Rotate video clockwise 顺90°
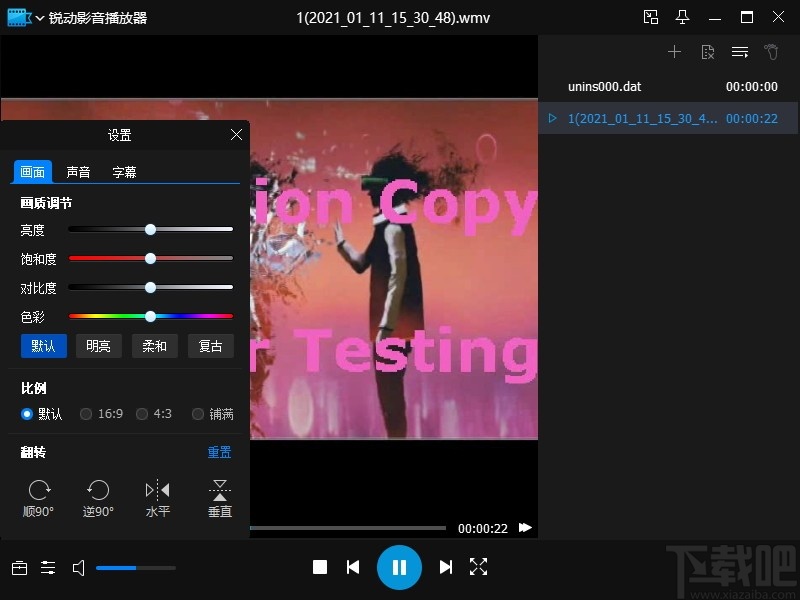Screen dimensions: 800x600 [x=39, y=498]
